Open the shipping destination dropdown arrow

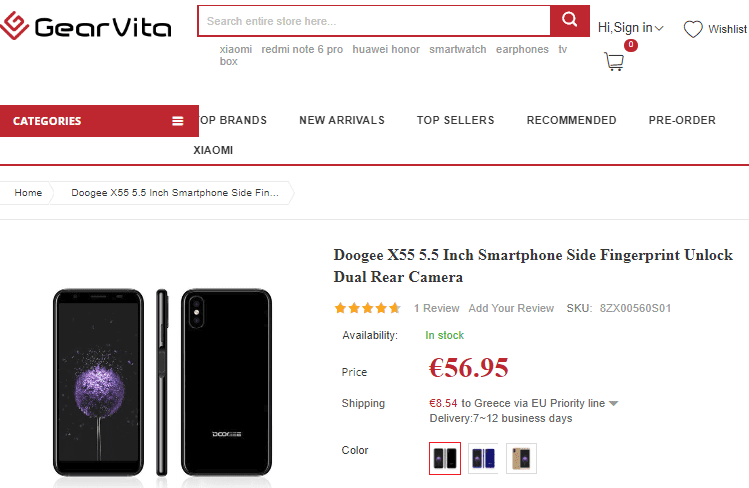(613, 404)
